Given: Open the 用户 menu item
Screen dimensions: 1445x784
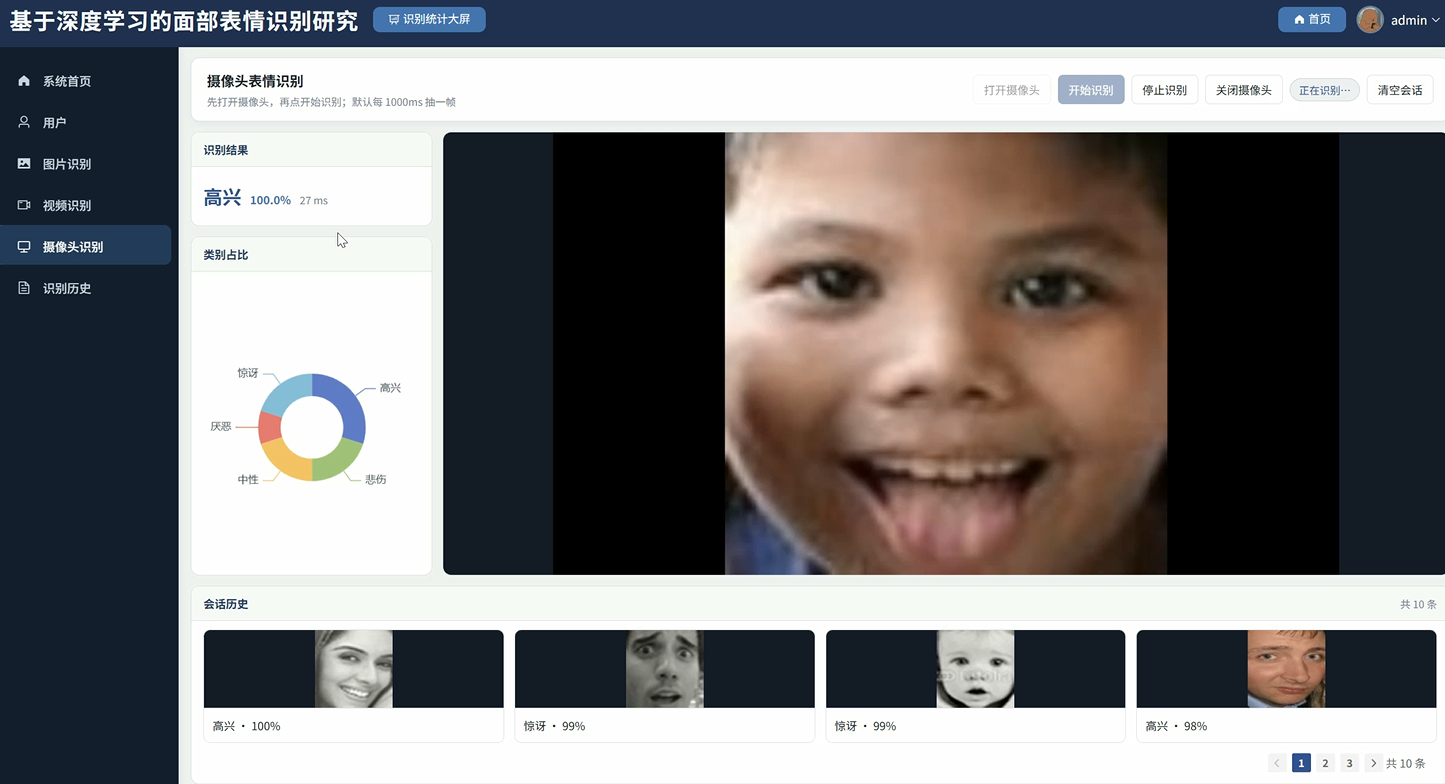Looking at the screenshot, I should tap(86, 122).
